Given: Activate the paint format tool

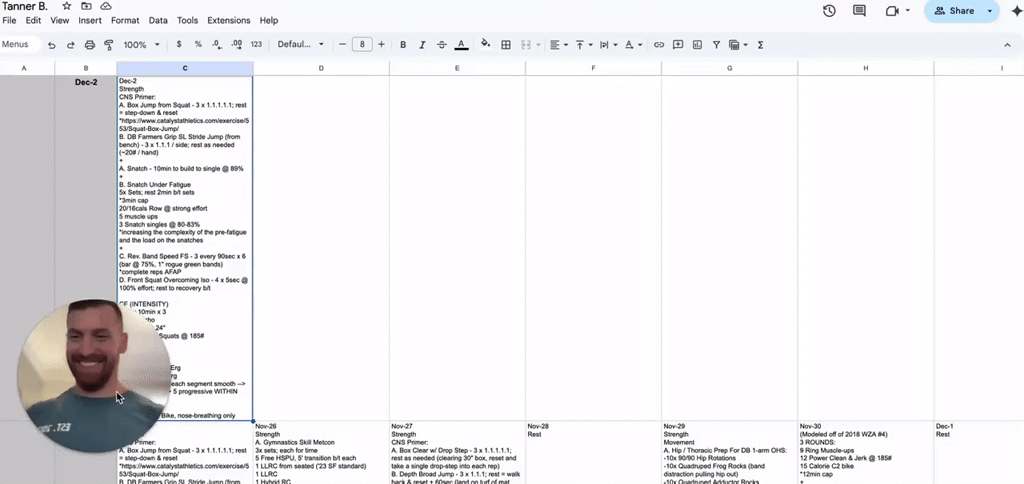Looking at the screenshot, I should 109,44.
